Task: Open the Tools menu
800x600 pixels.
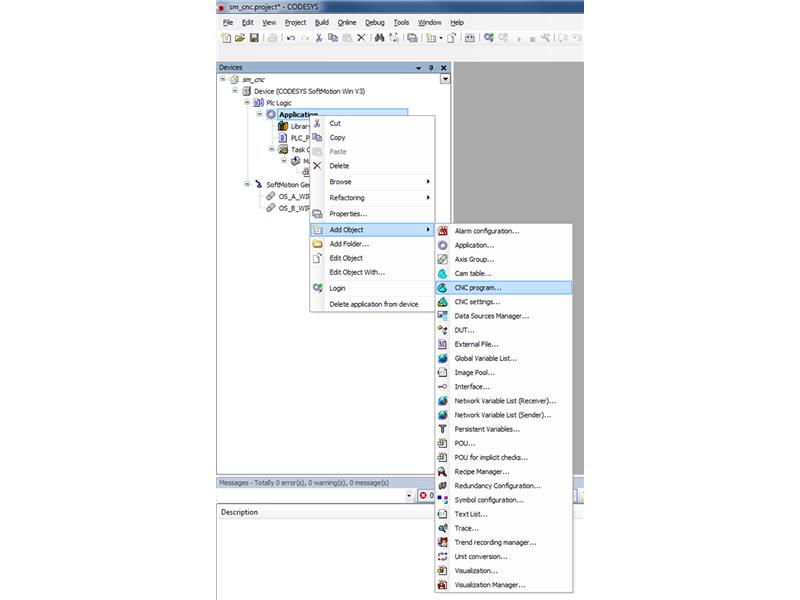Action: point(402,22)
